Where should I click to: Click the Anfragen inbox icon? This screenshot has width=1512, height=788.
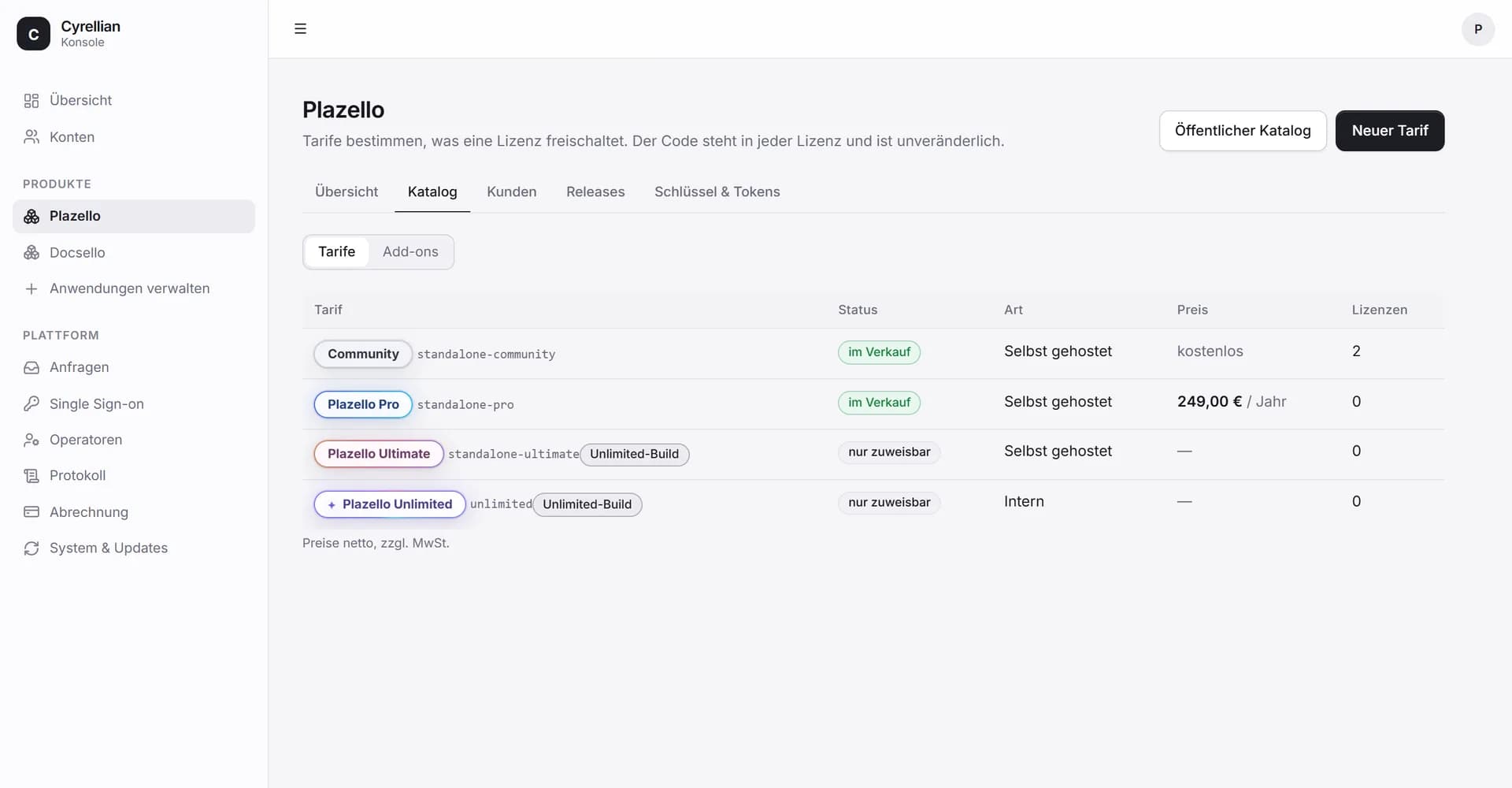pos(31,367)
